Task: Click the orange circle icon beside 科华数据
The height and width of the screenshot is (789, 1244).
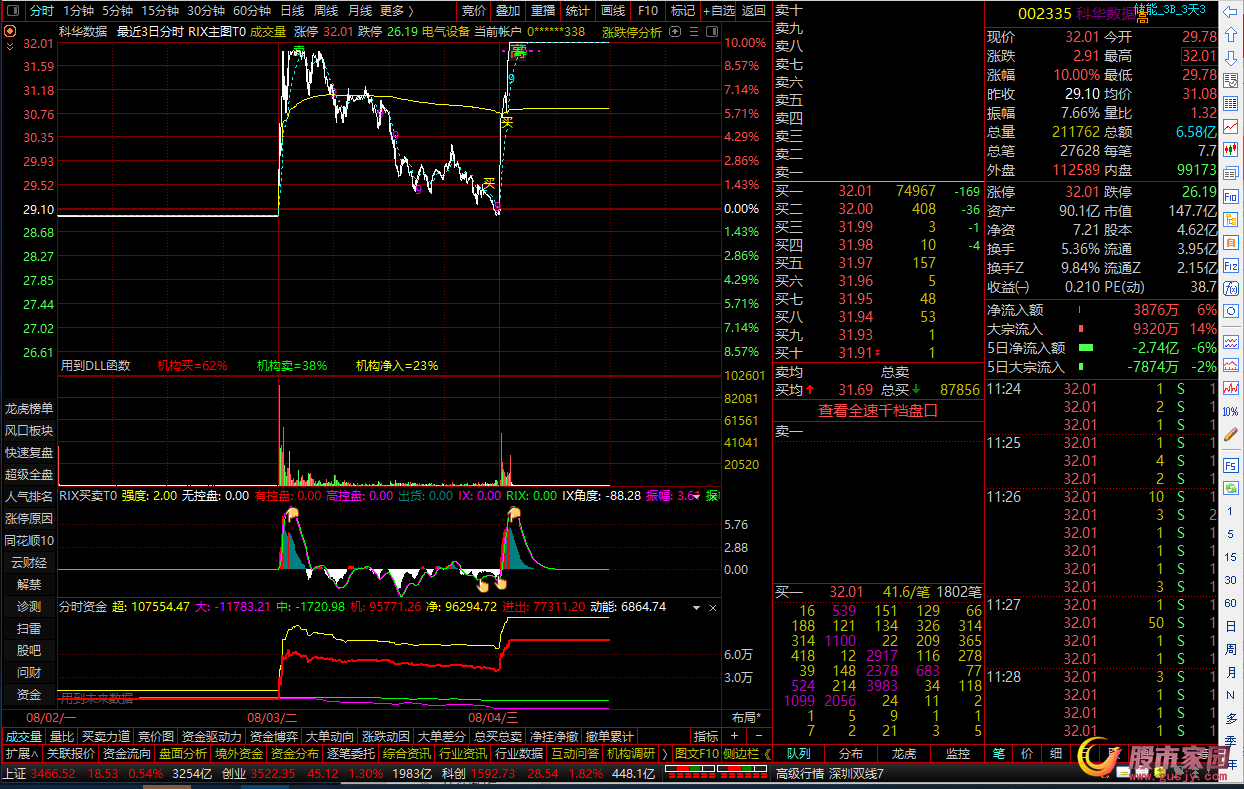Action: click(x=10, y=31)
